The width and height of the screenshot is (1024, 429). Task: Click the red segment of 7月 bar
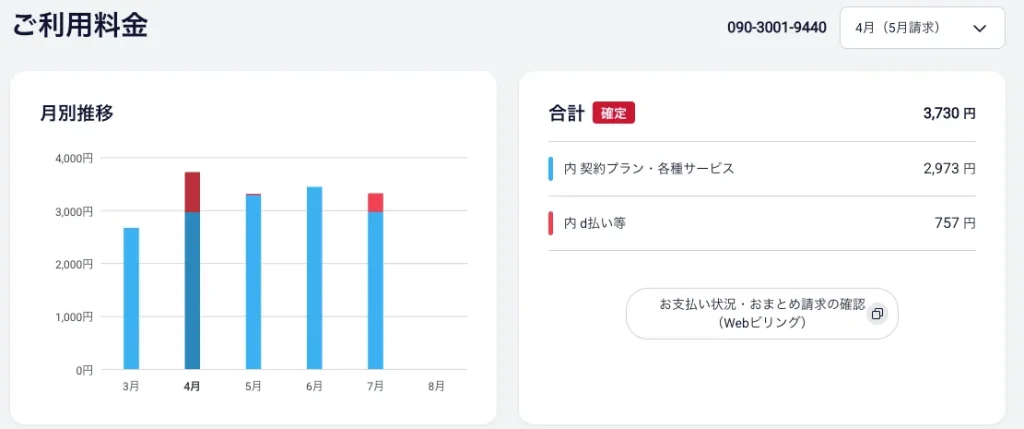tap(376, 202)
